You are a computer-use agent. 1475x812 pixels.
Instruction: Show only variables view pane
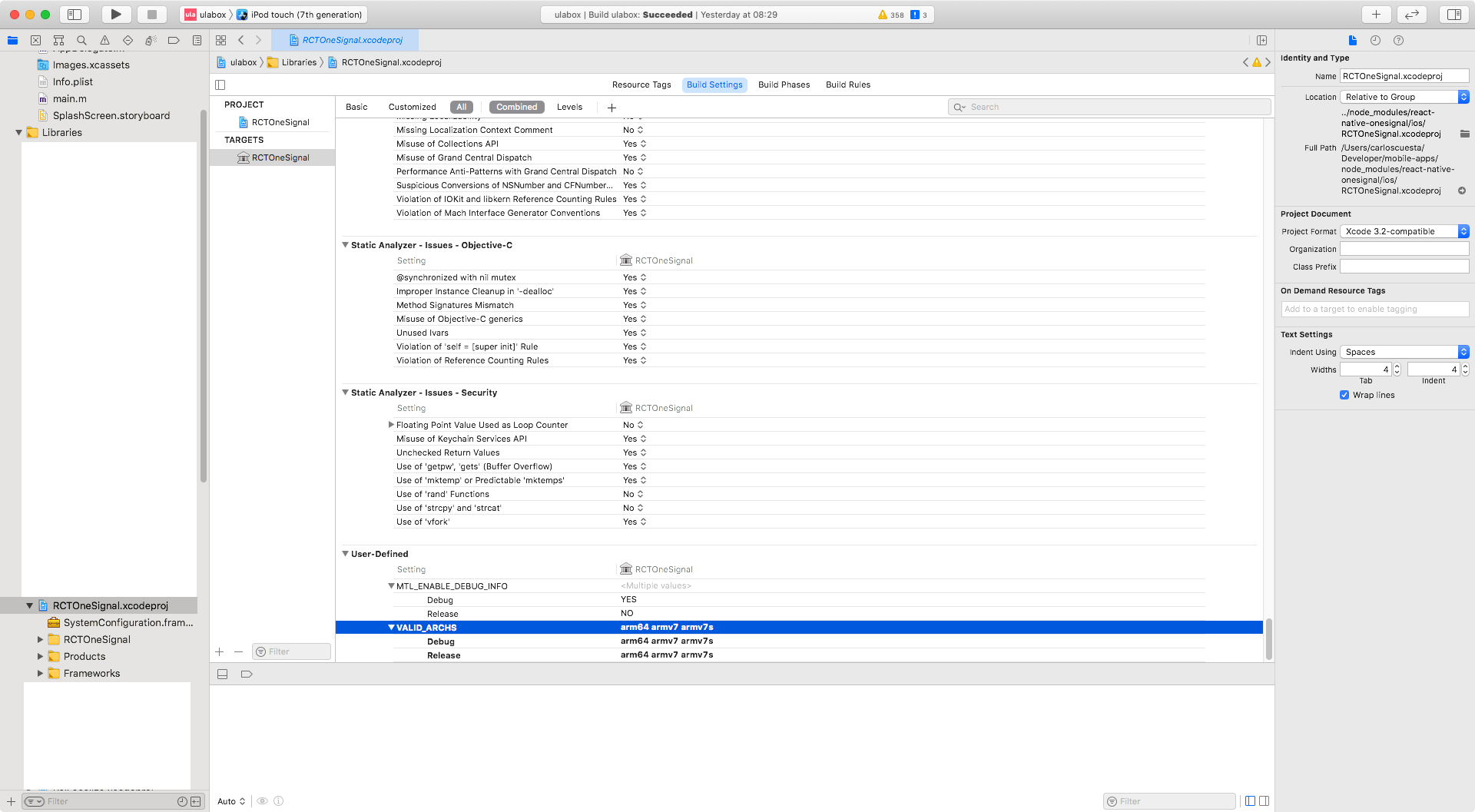[x=1250, y=801]
